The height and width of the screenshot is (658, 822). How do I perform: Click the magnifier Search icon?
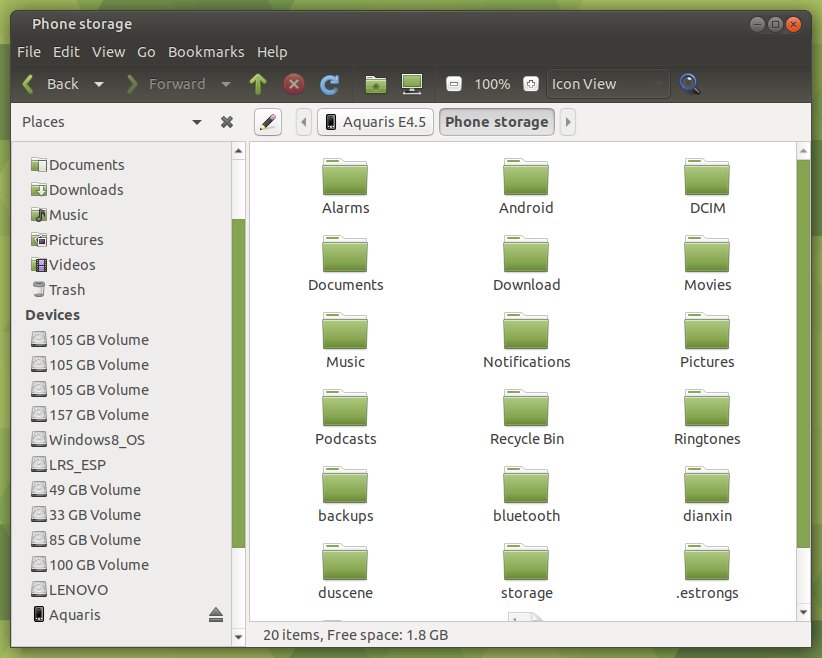(x=689, y=84)
